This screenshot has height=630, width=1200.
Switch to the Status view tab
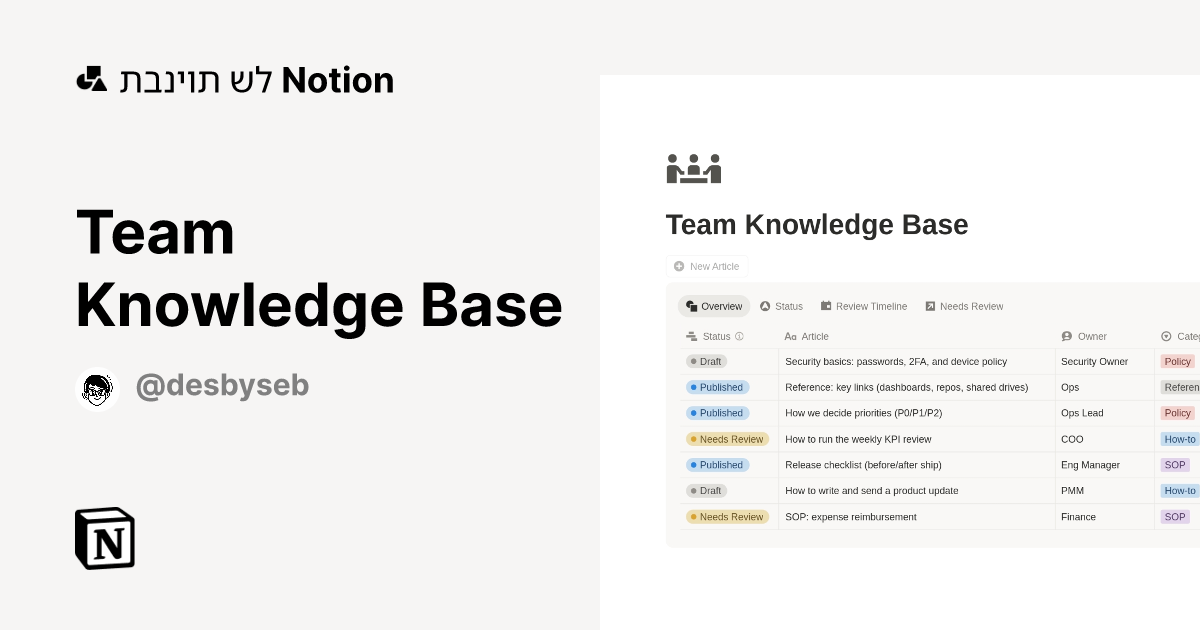pyautogui.click(x=781, y=306)
